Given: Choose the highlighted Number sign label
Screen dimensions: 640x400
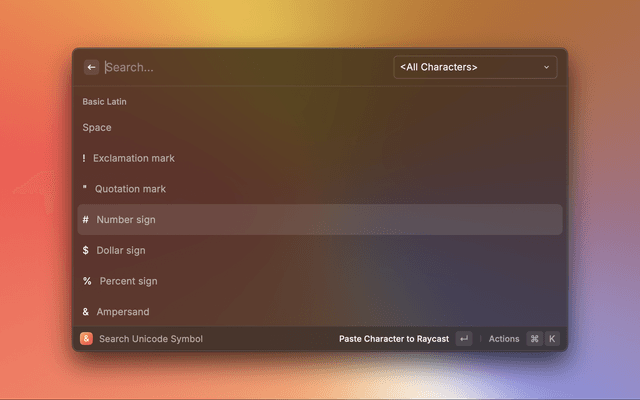Looking at the screenshot, I should tap(126, 220).
